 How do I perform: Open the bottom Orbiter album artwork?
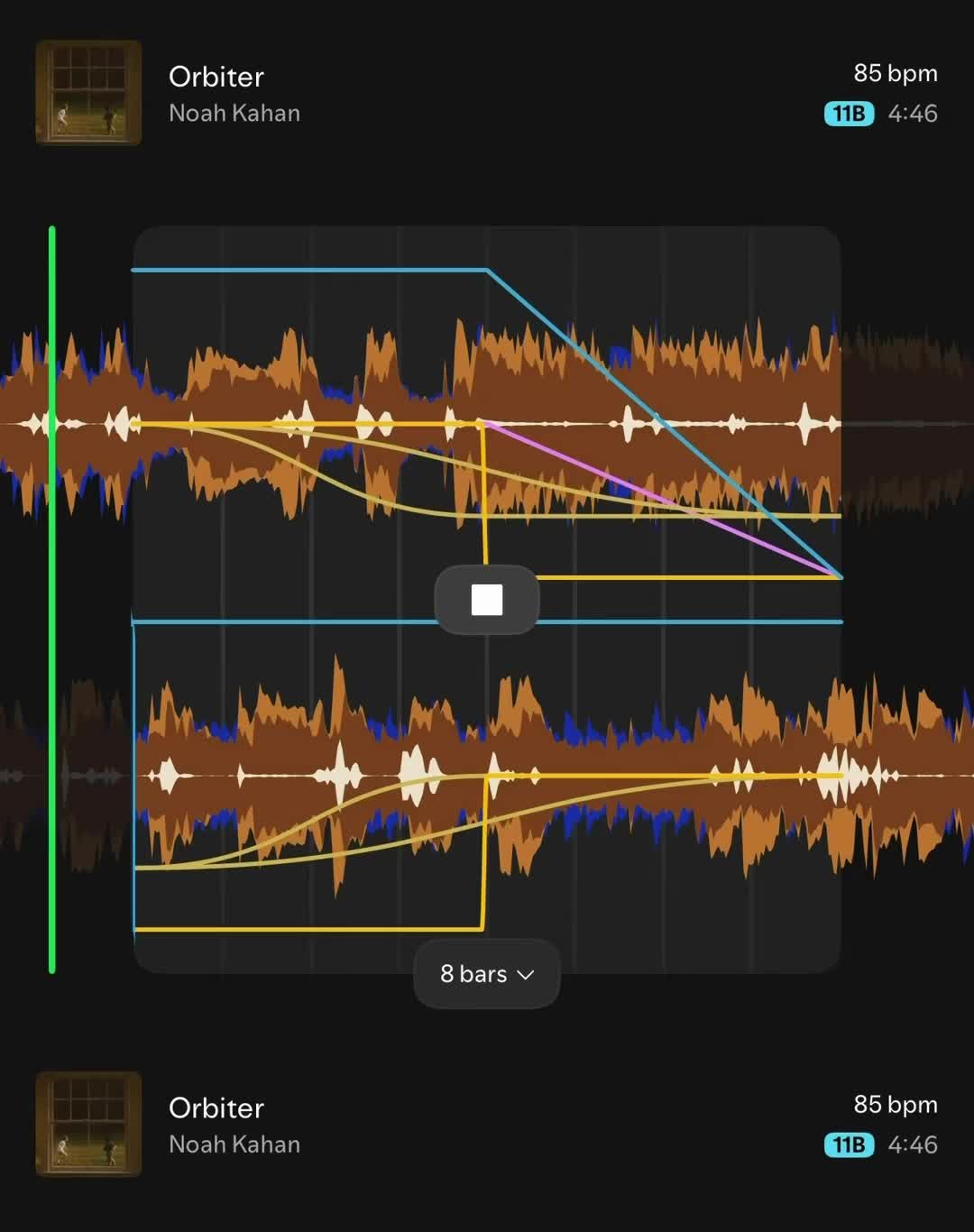[88, 1124]
